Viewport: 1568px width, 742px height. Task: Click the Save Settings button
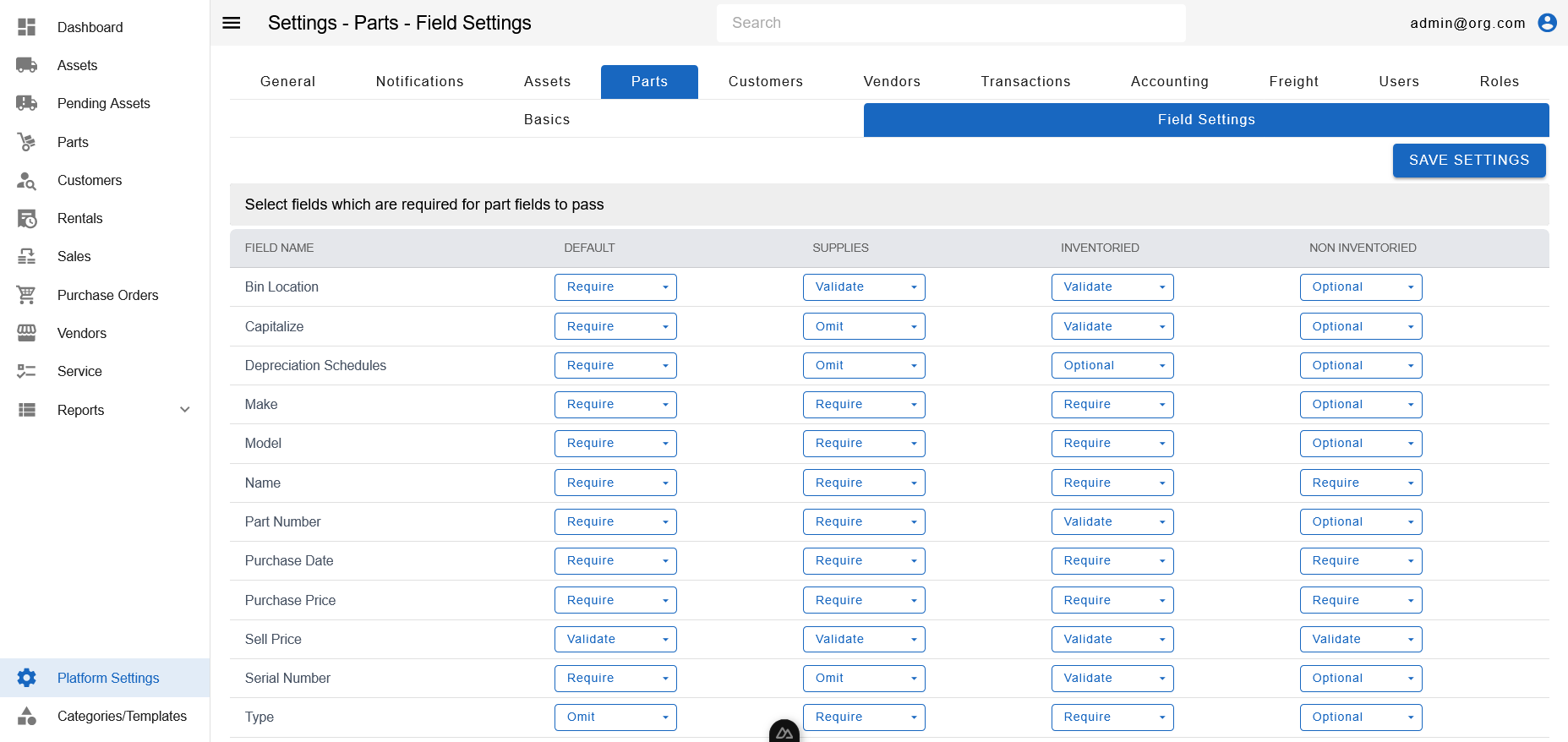click(1469, 161)
